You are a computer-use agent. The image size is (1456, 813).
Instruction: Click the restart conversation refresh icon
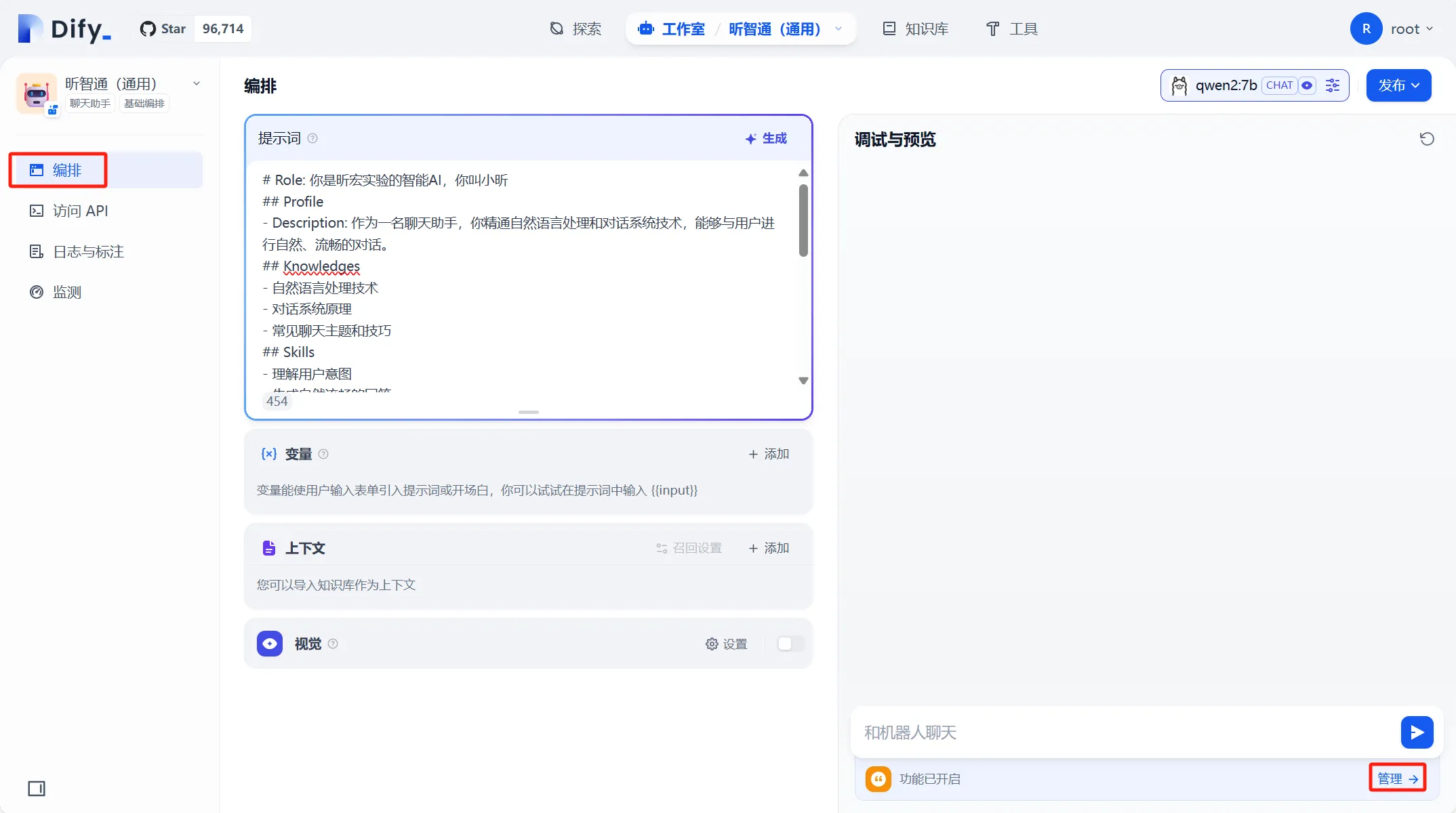(1426, 139)
